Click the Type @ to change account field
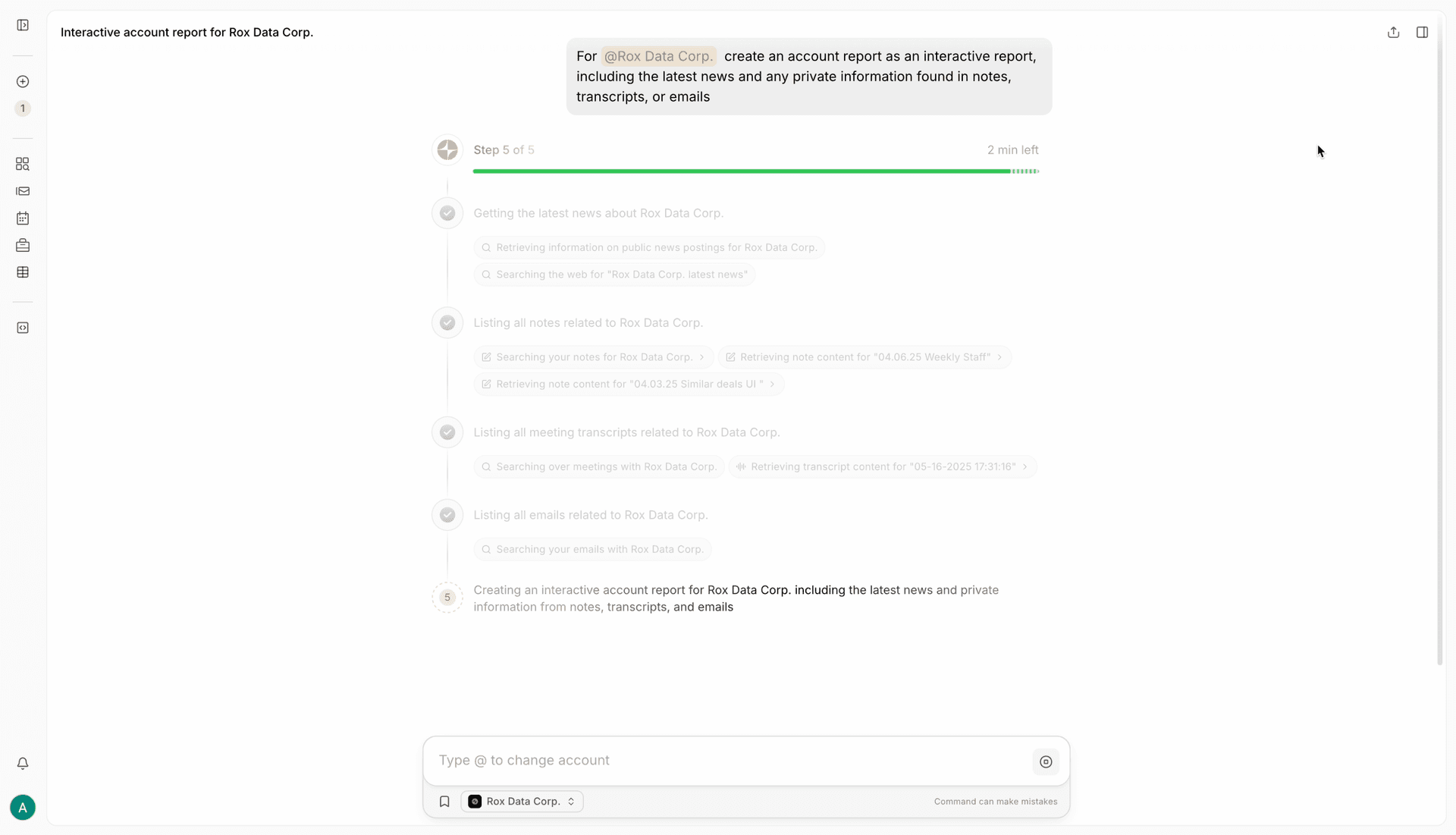 [720, 761]
